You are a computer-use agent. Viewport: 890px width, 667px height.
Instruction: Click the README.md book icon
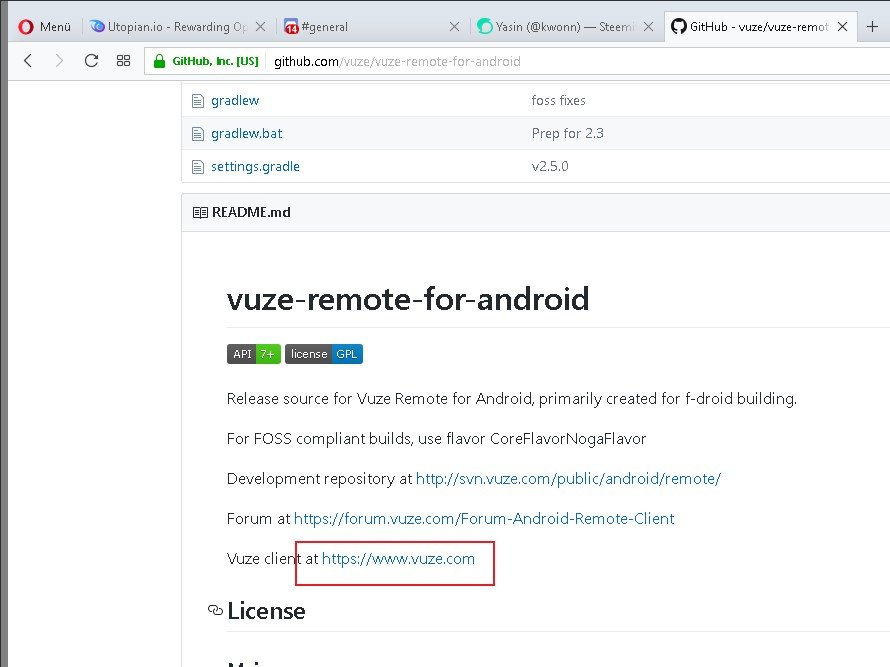[200, 212]
